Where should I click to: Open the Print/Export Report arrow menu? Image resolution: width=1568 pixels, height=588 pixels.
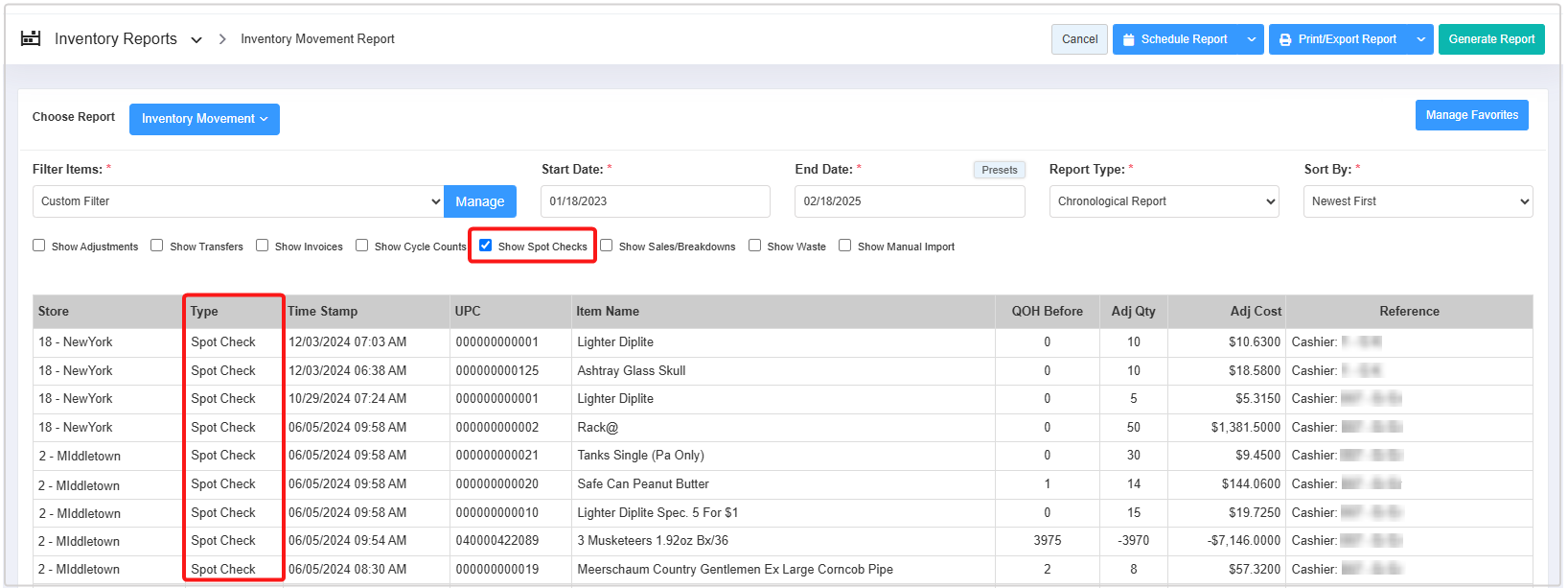click(1420, 39)
